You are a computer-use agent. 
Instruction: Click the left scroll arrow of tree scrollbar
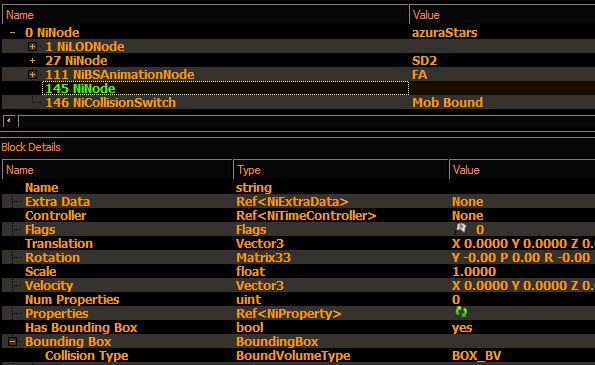tap(9, 121)
